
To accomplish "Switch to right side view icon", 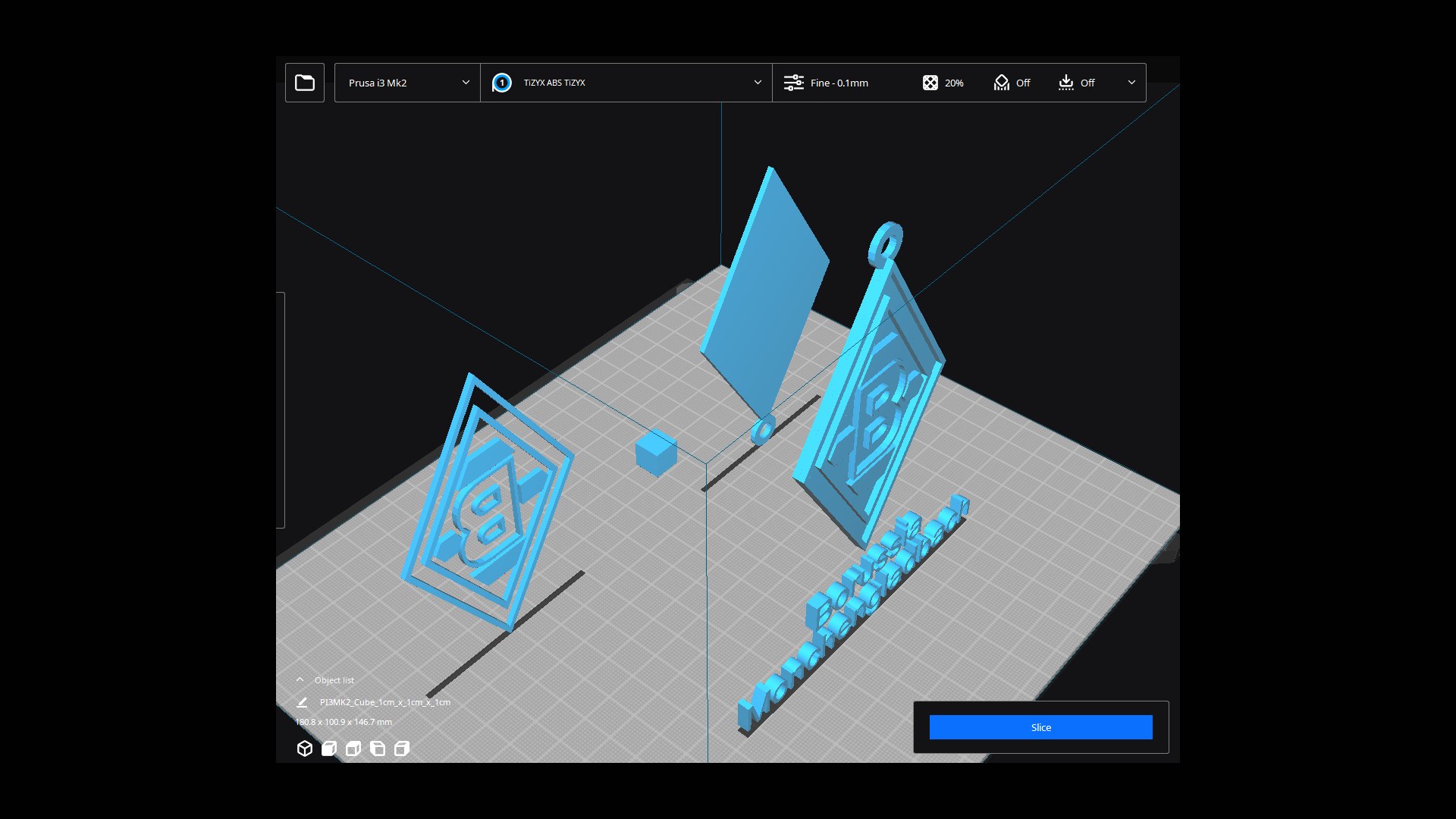I will point(402,748).
